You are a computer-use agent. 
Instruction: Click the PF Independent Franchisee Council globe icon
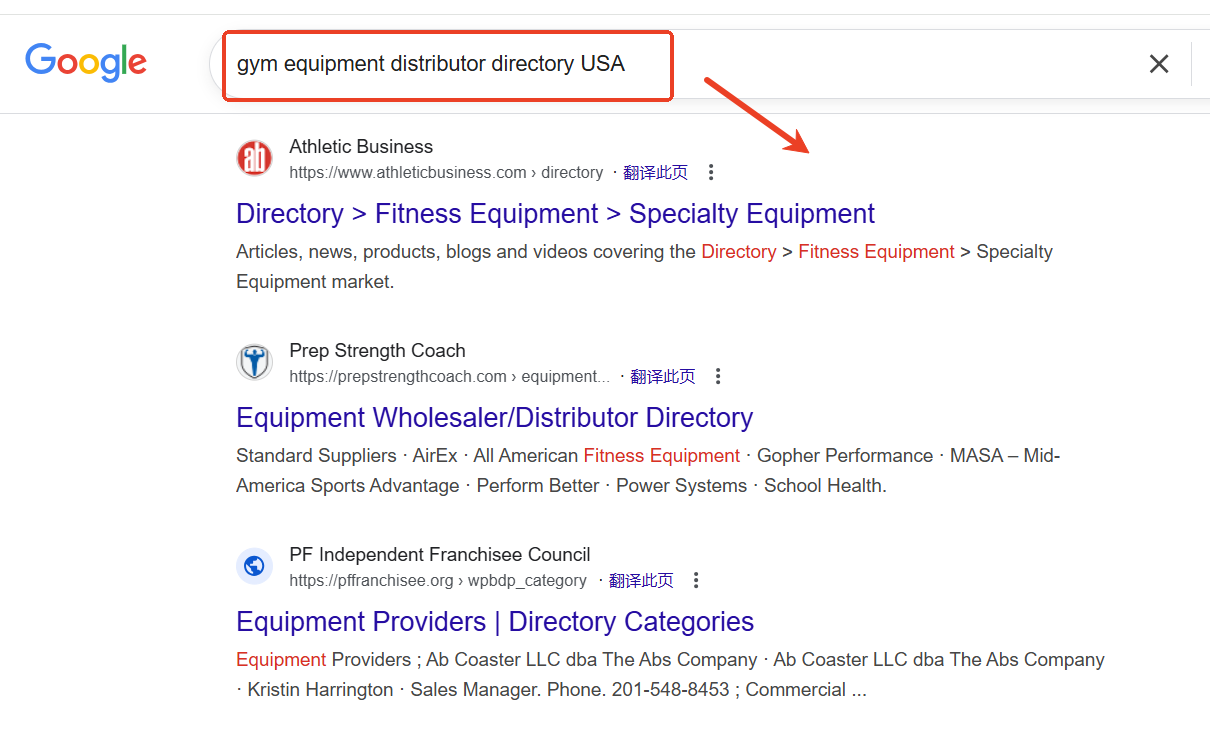click(x=254, y=566)
